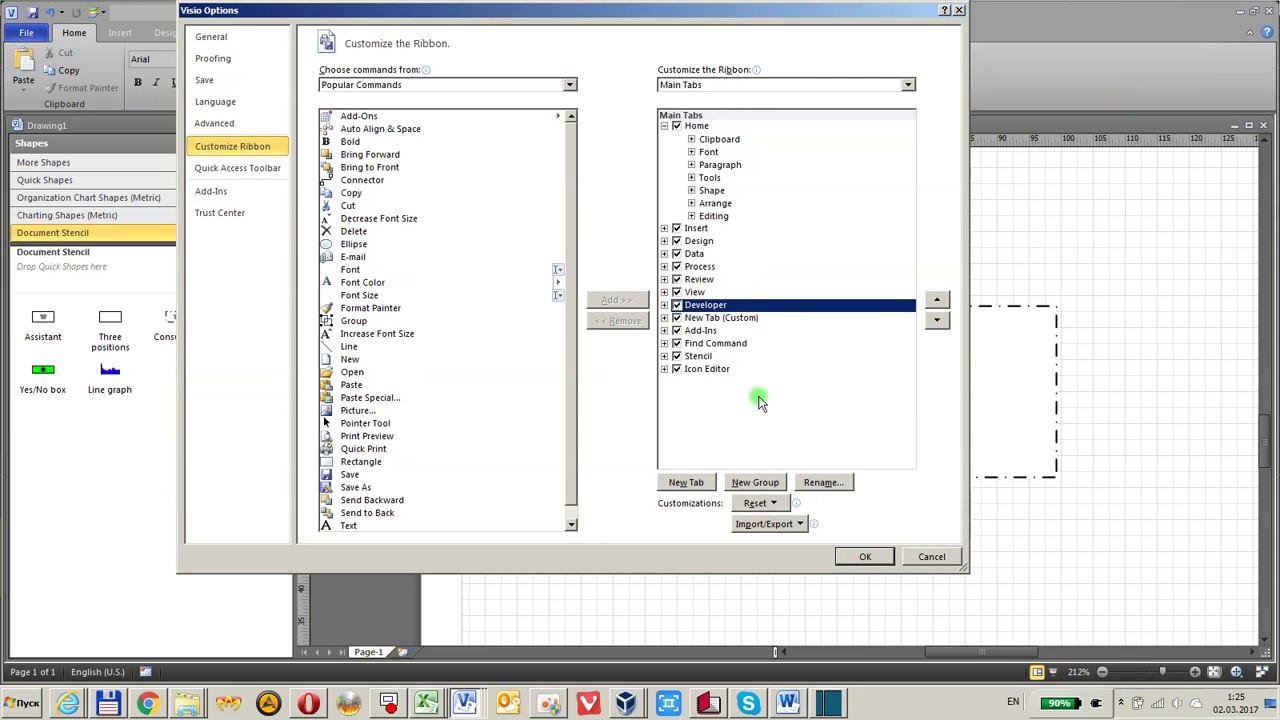Screen dimensions: 1280x720
Task: Open Excel from the taskbar
Action: pos(428,704)
